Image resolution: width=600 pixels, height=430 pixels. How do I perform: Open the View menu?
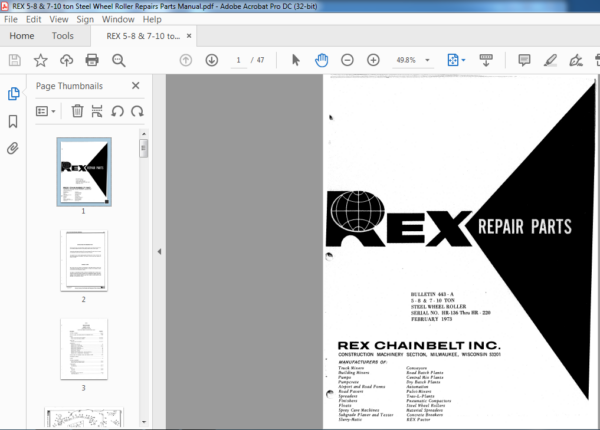tap(59, 19)
